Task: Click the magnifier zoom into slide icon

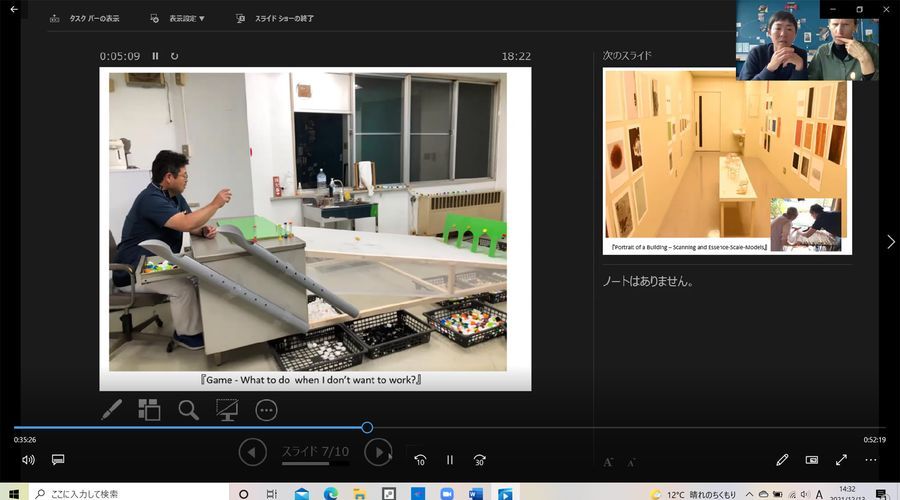Action: [188, 409]
